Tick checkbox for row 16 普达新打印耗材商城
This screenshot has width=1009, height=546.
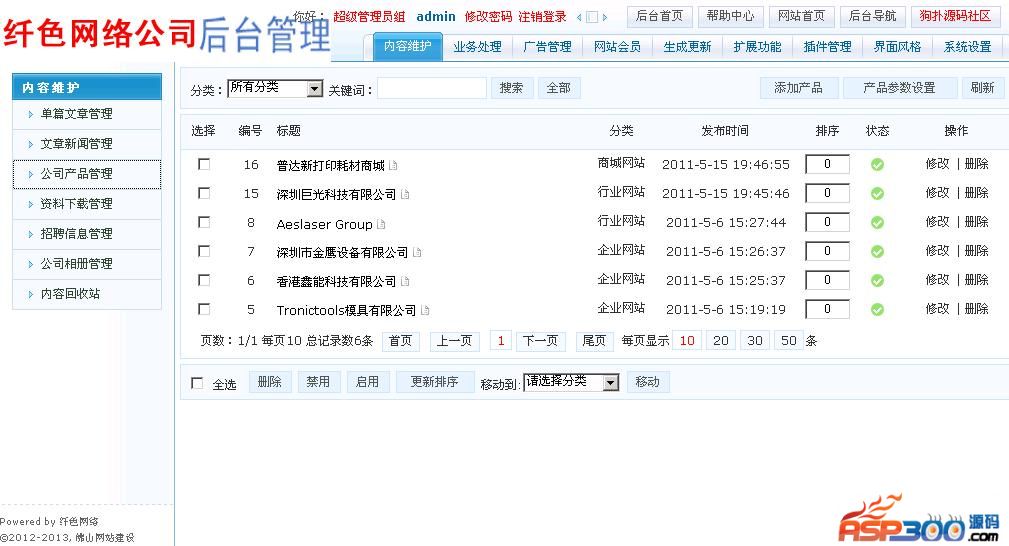(x=204, y=164)
